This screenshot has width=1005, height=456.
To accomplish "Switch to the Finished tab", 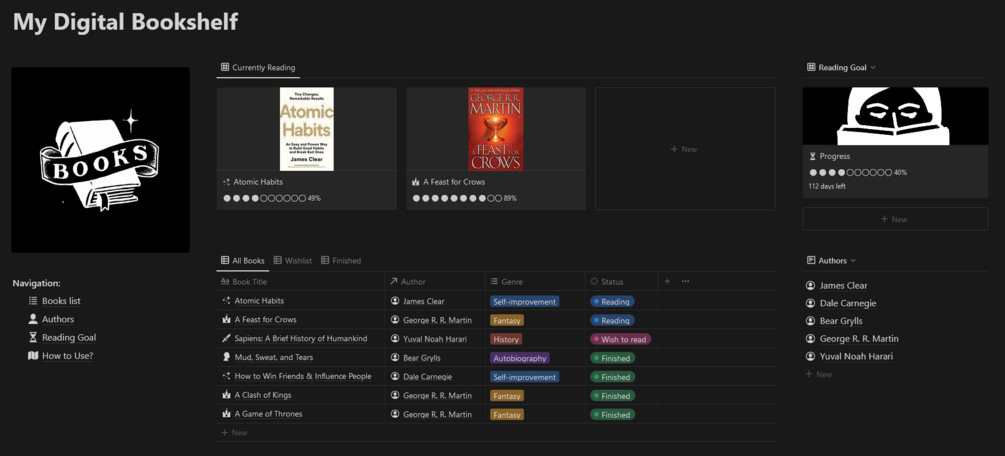I will click(341, 260).
